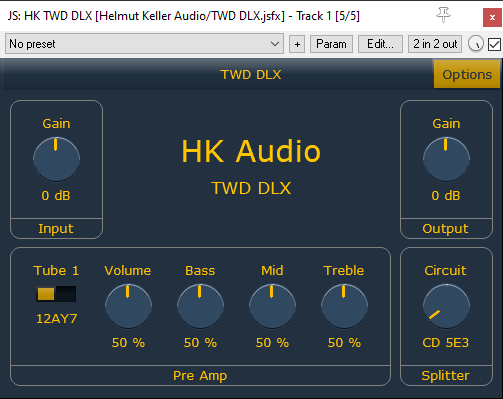
Task: Close the HK TWD DLX plugin window
Action: point(492,17)
